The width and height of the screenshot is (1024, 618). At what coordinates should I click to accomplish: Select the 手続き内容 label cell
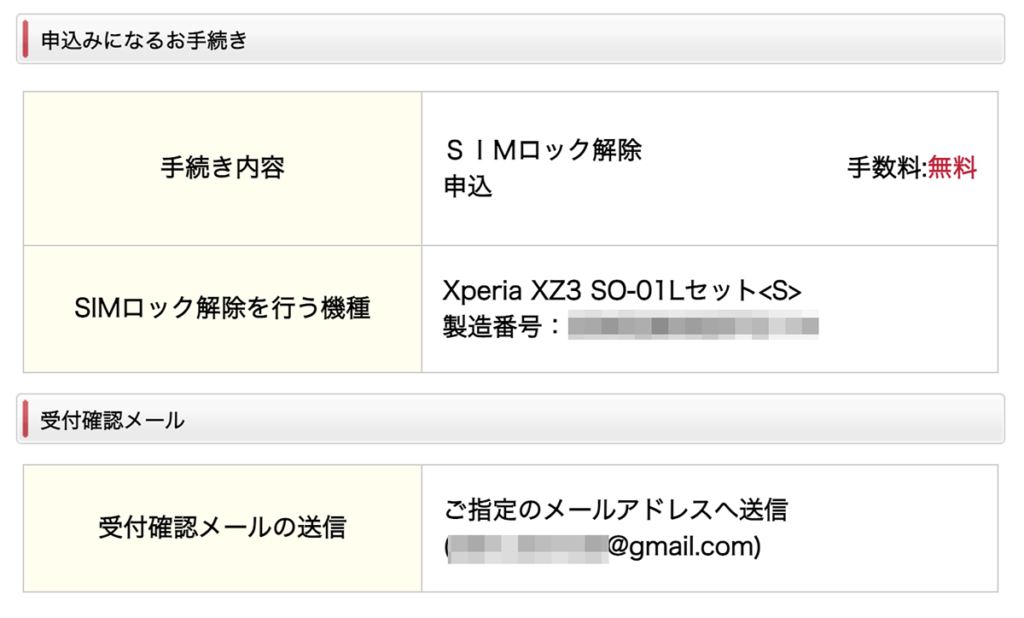click(223, 169)
